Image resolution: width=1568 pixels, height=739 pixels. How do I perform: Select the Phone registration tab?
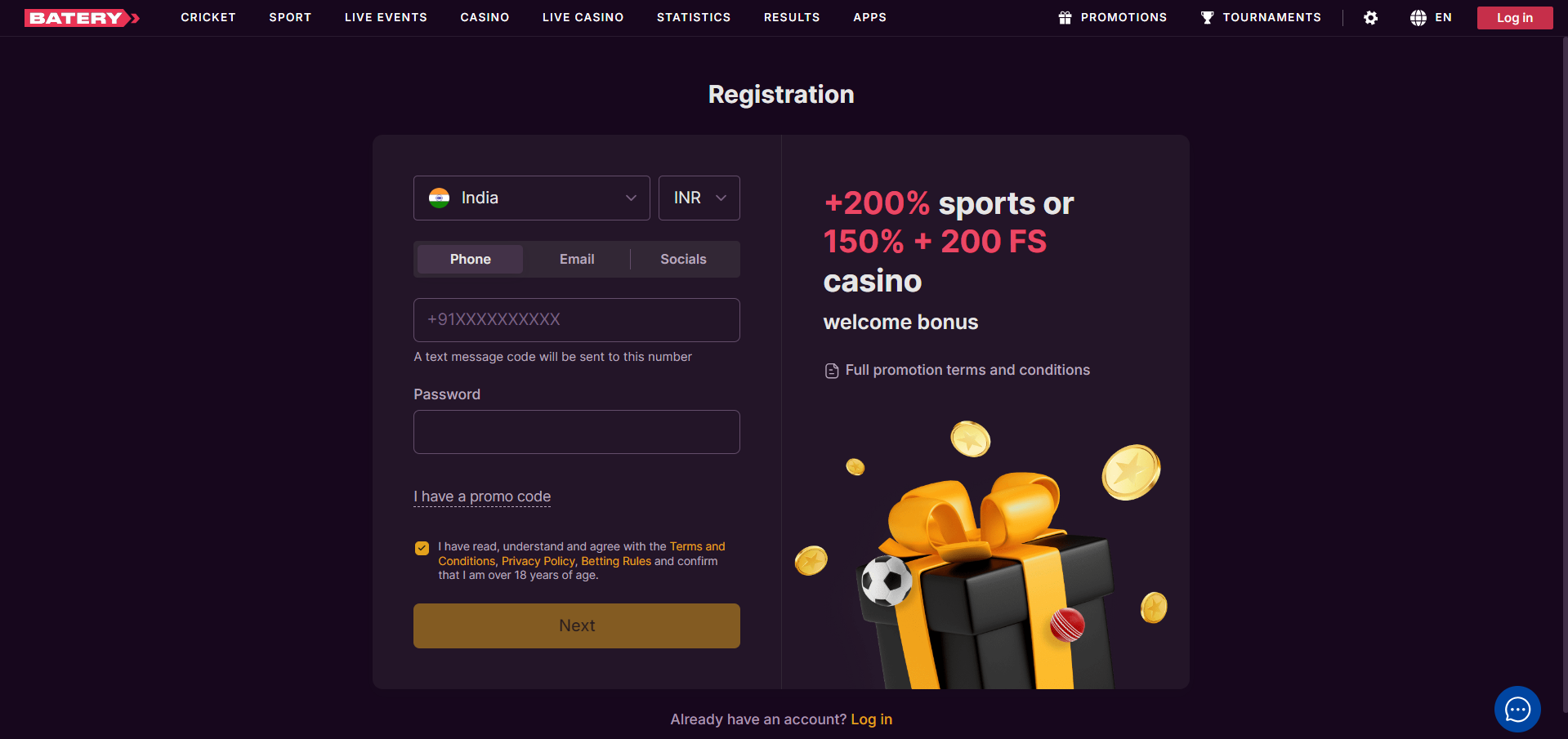point(470,260)
